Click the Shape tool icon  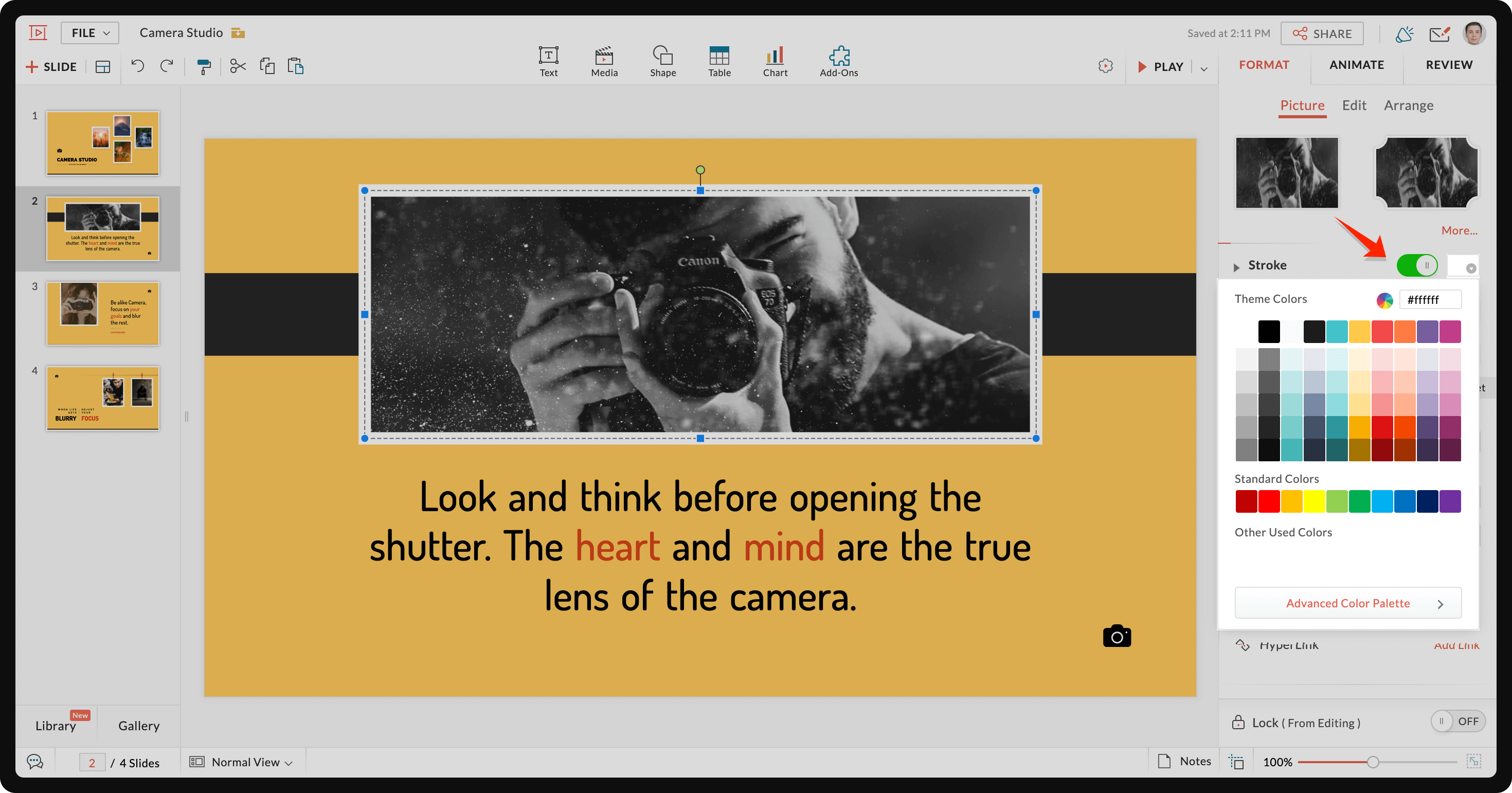(662, 61)
